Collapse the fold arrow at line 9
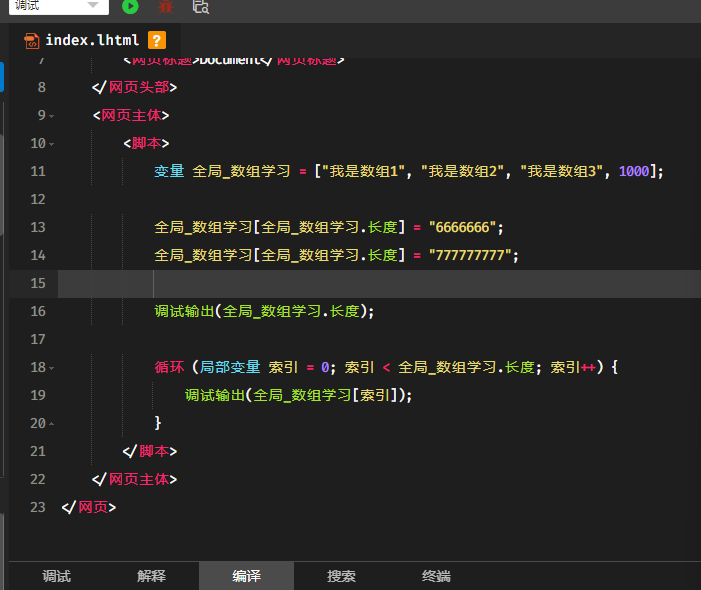Screen dimensions: 701x590 coord(51,116)
